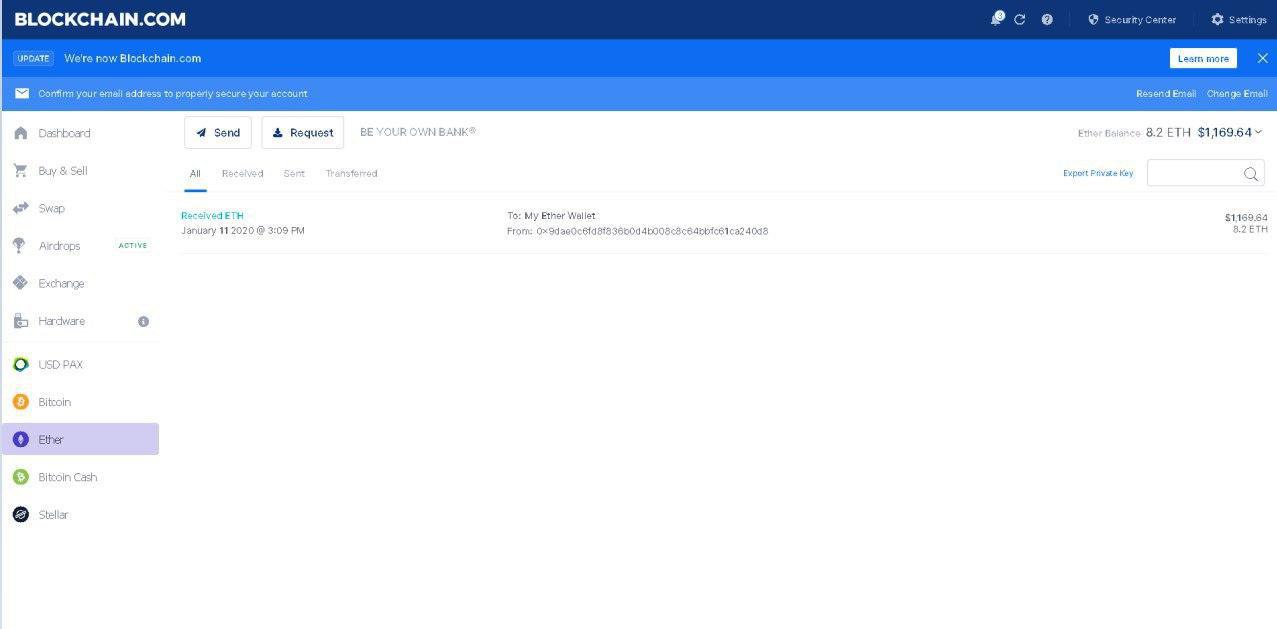Click the transaction From address
Image resolution: width=1277 pixels, height=629 pixels.
click(x=652, y=231)
